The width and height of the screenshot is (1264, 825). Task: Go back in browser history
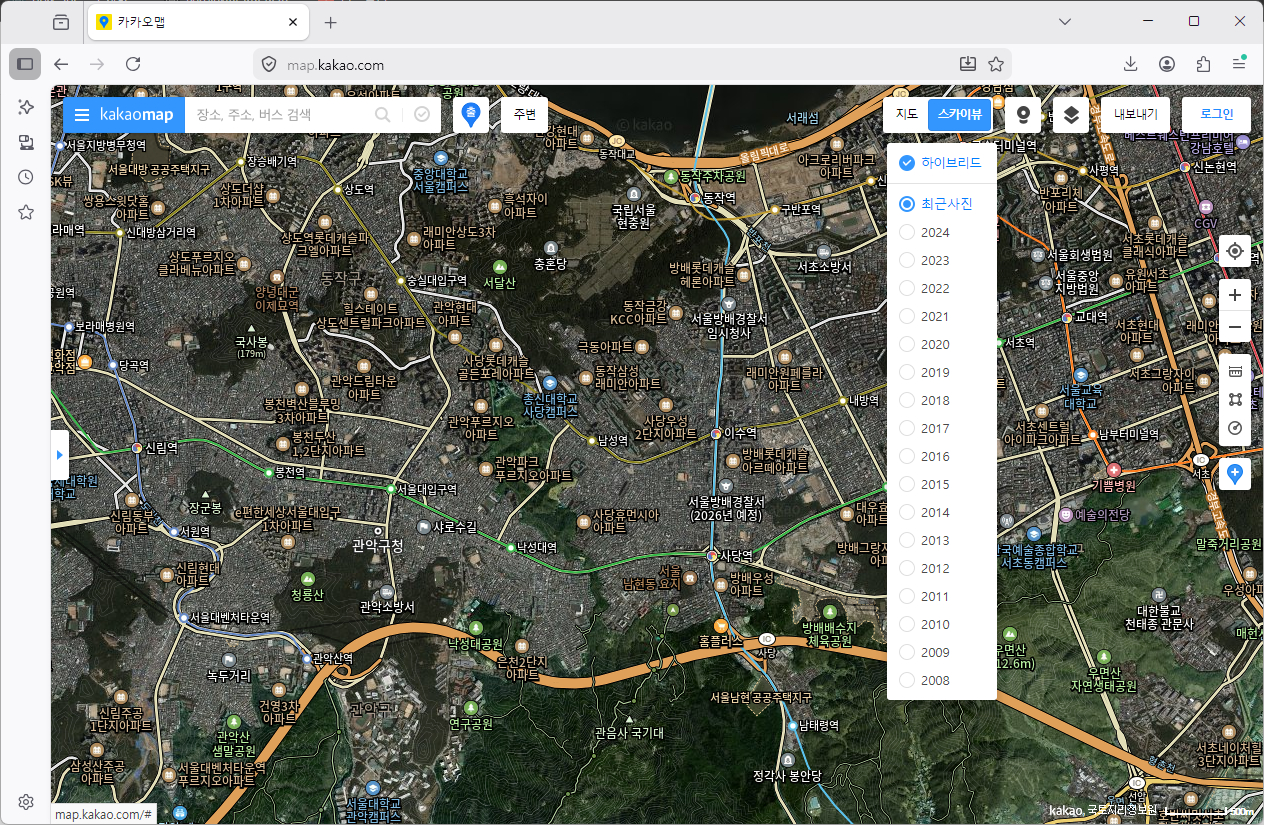point(61,64)
